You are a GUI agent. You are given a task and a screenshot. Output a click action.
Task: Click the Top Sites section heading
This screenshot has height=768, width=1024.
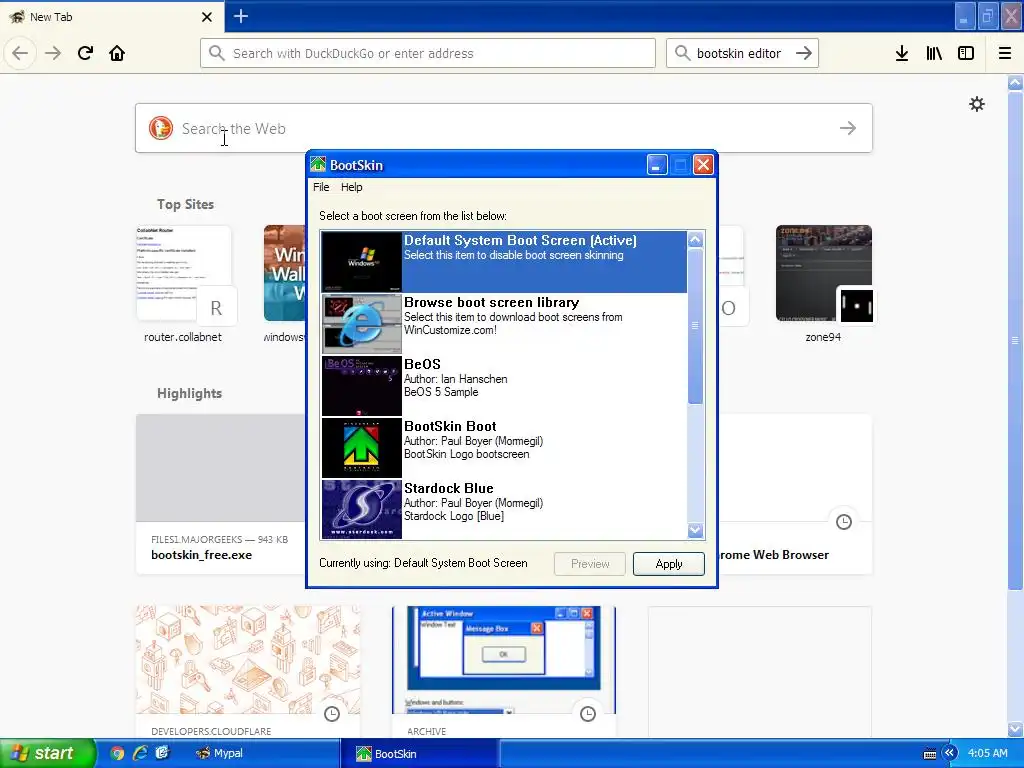185,204
